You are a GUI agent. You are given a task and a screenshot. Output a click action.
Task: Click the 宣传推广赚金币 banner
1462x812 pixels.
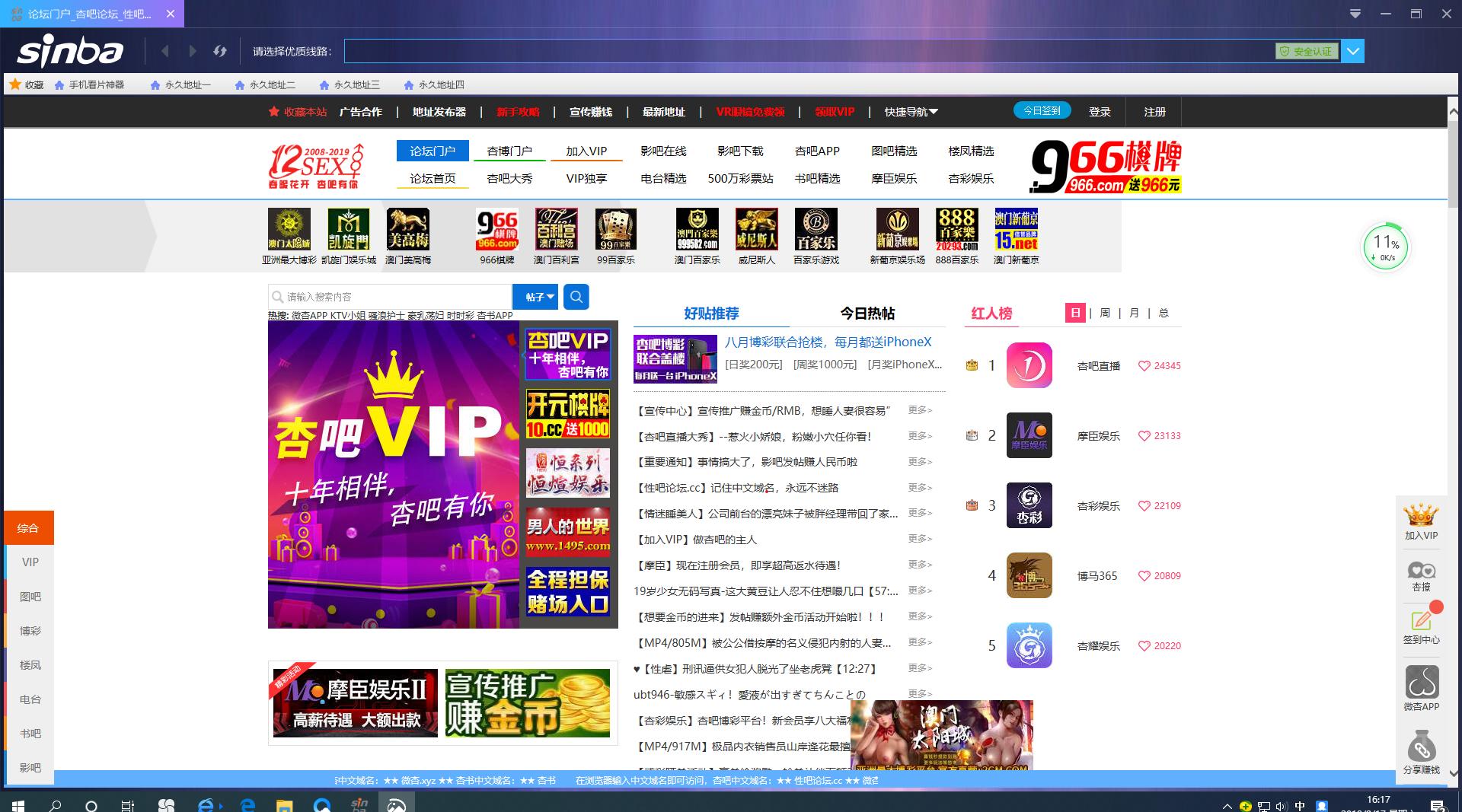click(x=528, y=703)
